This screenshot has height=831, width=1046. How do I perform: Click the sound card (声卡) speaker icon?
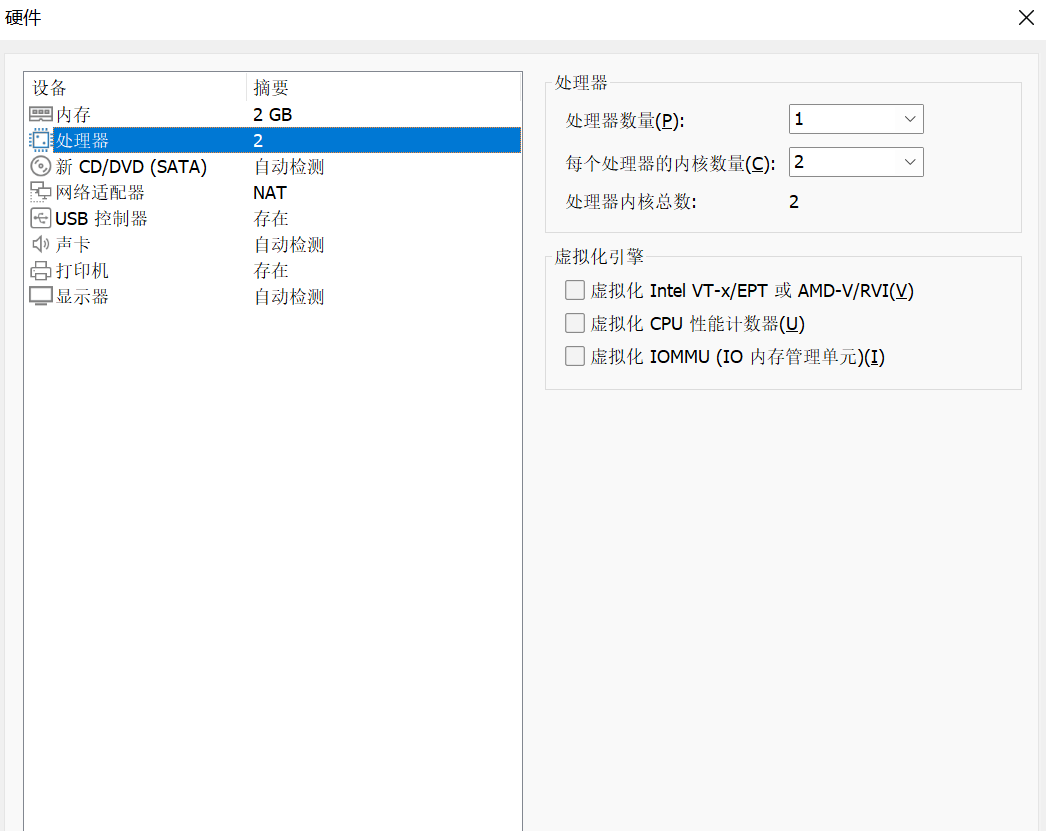click(x=41, y=244)
